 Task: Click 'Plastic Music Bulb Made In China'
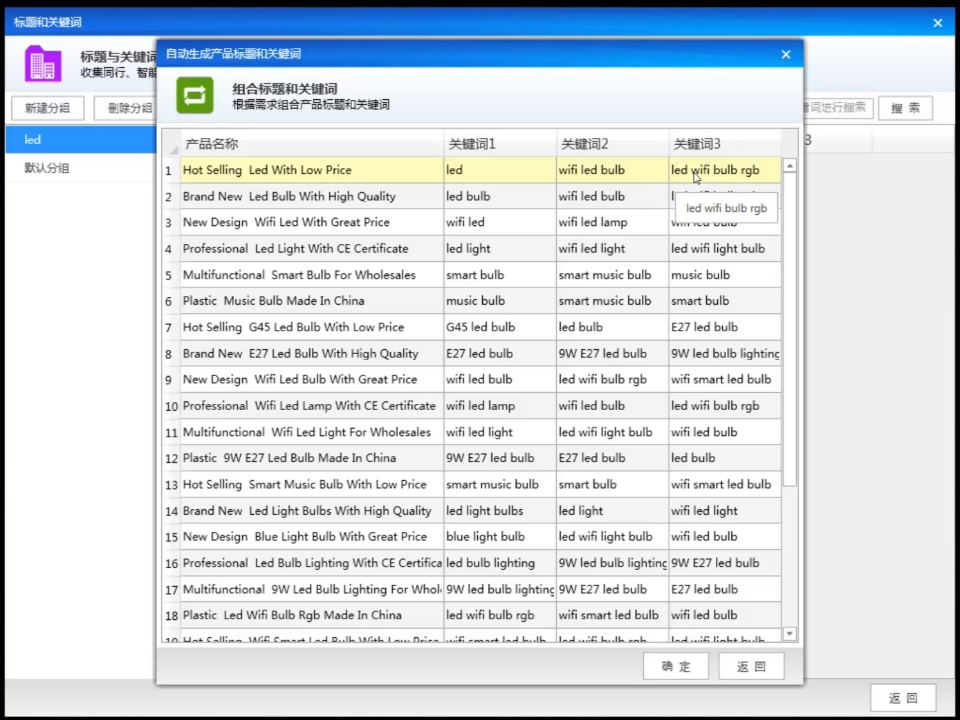click(x=312, y=301)
